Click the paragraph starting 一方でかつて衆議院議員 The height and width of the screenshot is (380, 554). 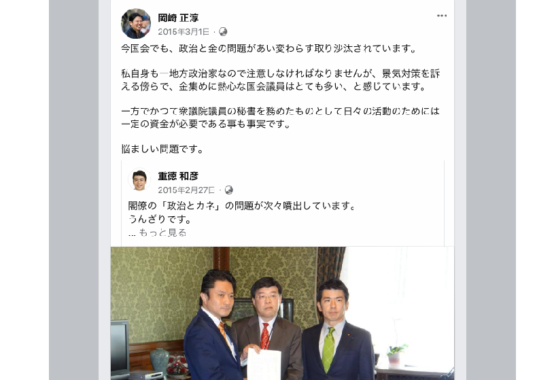pyautogui.click(x=281, y=118)
